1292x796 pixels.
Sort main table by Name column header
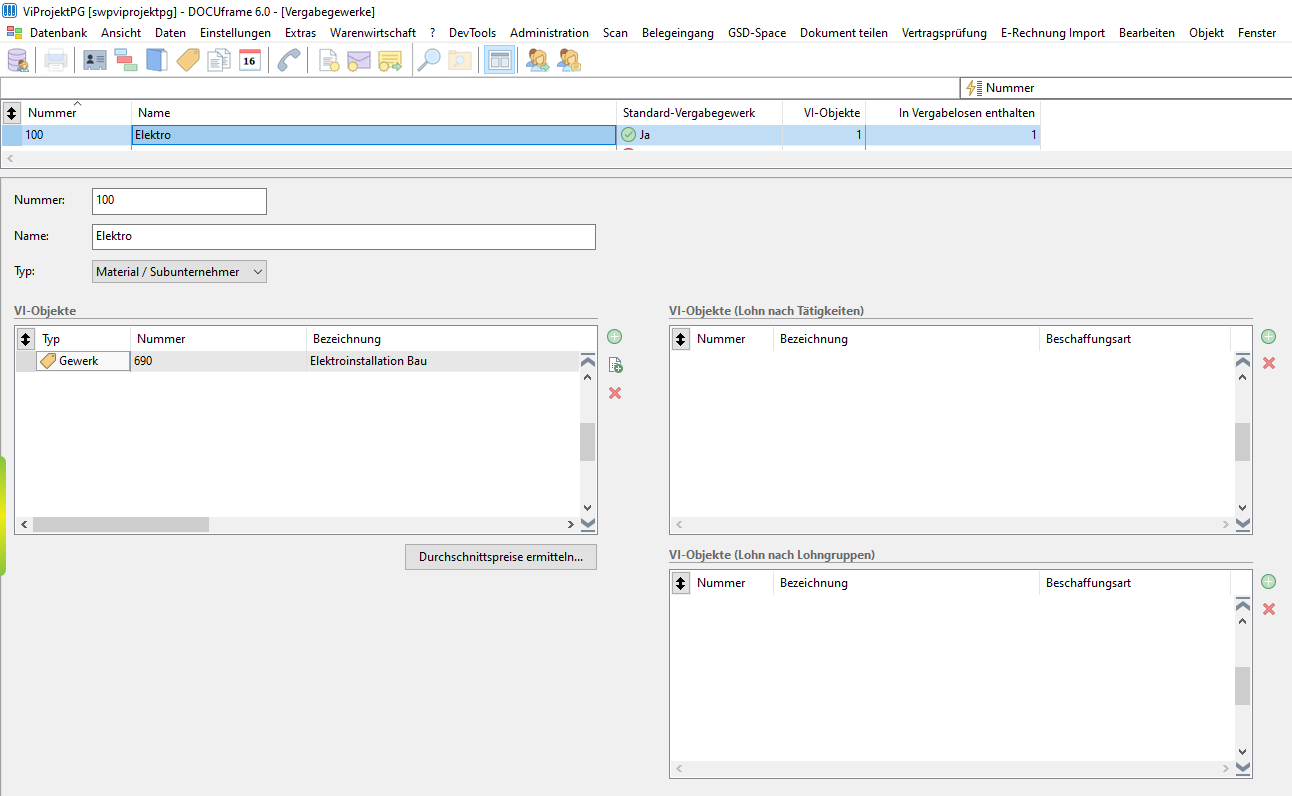[374, 113]
